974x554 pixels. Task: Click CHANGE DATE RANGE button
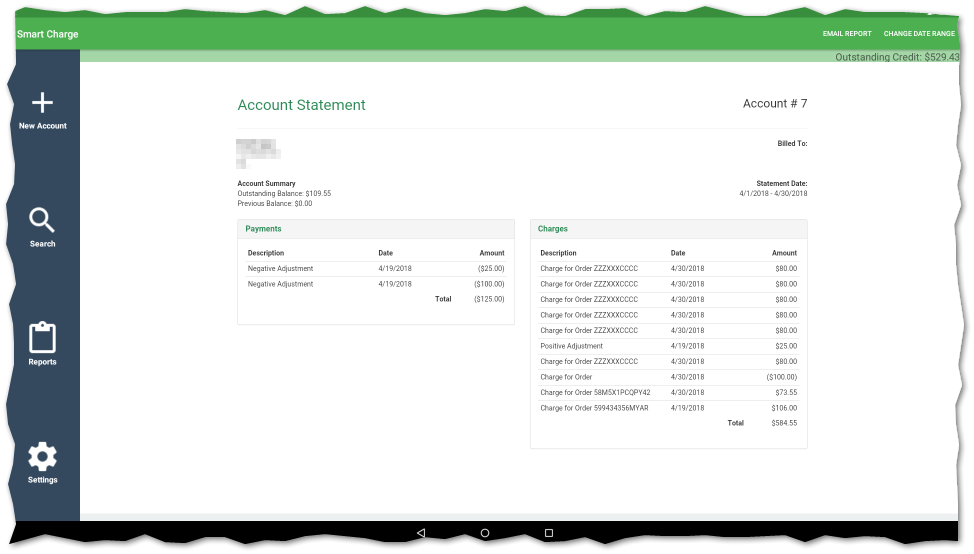(919, 34)
